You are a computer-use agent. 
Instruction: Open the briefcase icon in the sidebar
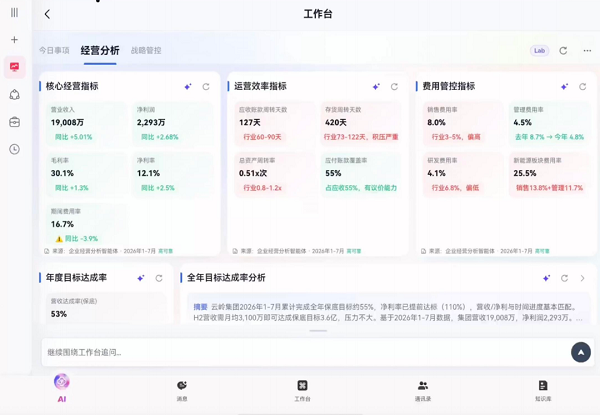tap(15, 122)
